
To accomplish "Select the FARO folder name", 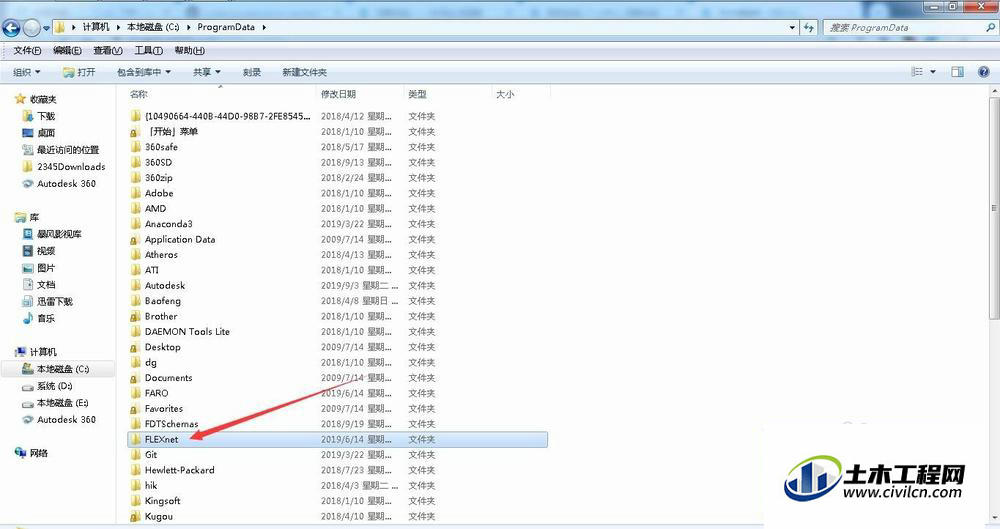I will pos(157,393).
